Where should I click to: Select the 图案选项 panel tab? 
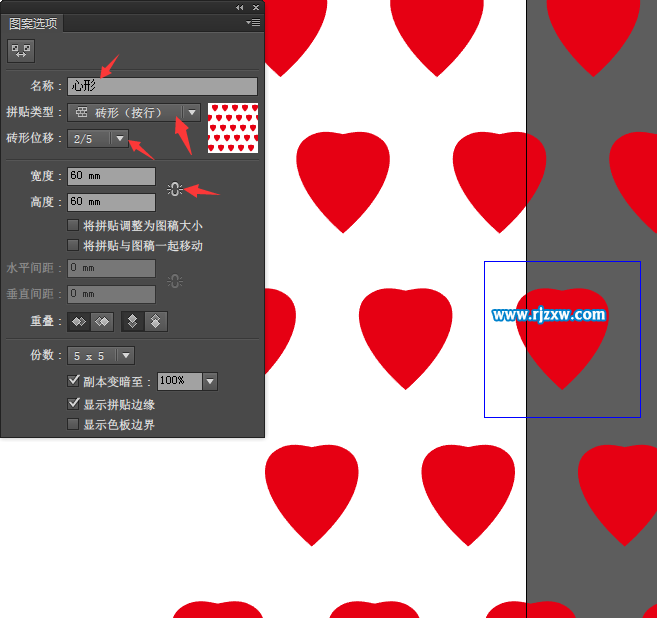(x=34, y=23)
